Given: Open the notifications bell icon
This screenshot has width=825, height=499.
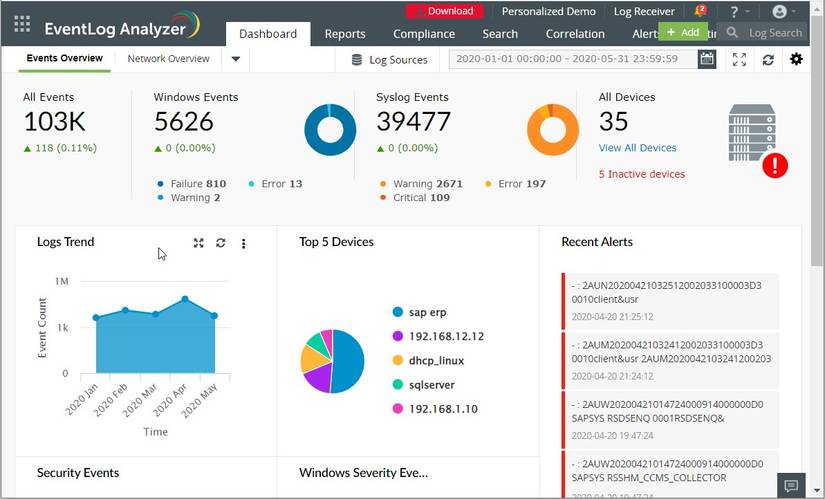Looking at the screenshot, I should tap(700, 11).
